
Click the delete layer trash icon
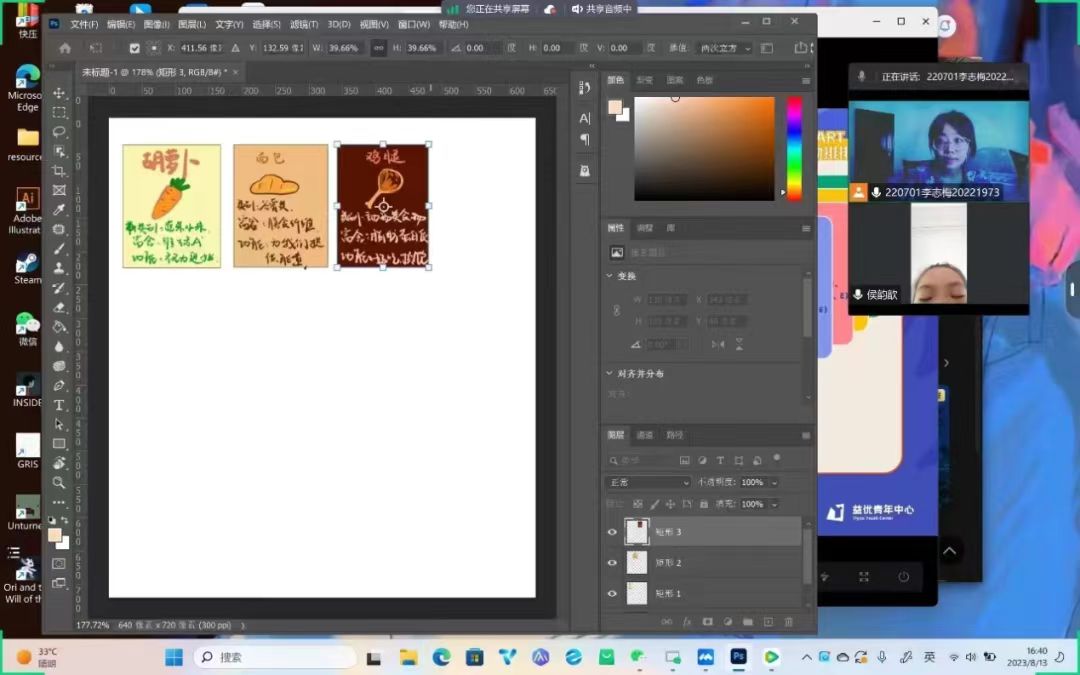pyautogui.click(x=788, y=622)
